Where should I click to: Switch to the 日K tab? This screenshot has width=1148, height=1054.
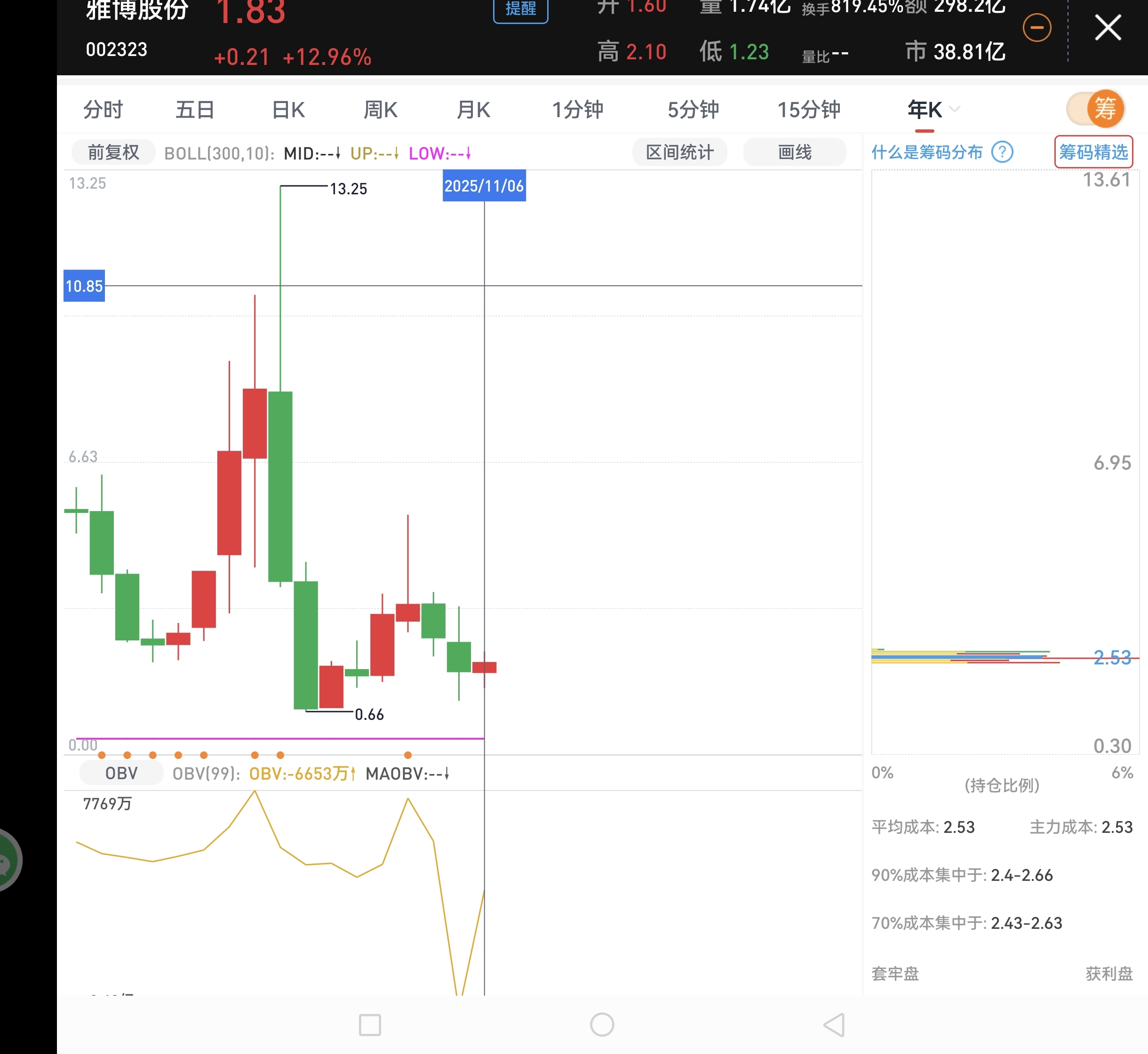pyautogui.click(x=288, y=110)
